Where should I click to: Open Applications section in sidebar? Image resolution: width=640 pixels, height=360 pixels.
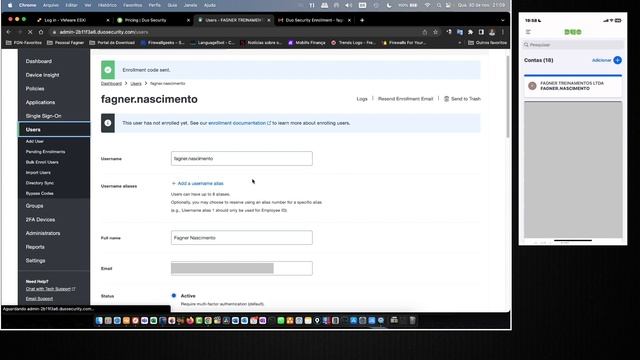[x=40, y=102]
